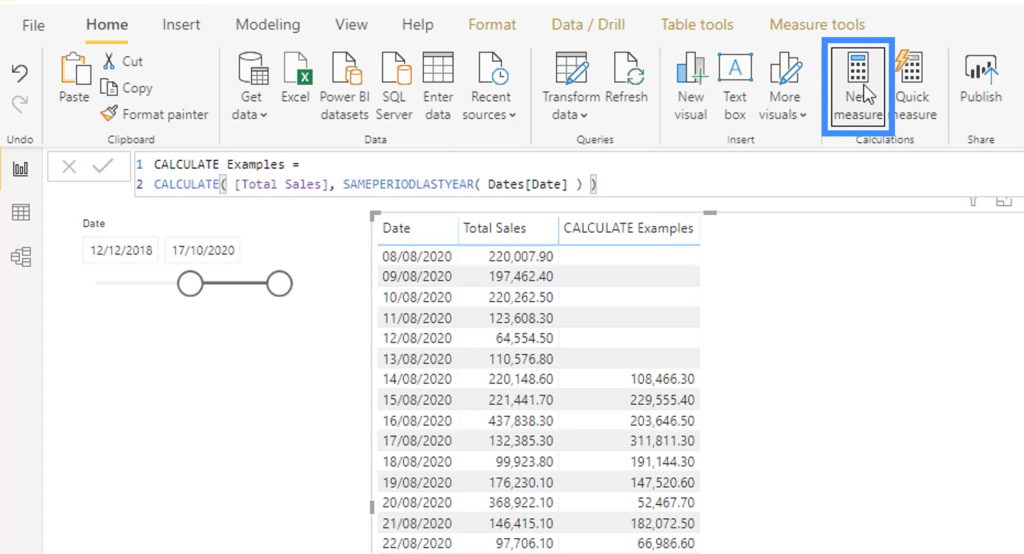Open the Enter data table tool
Screen dimensions: 1024x554
pos(438,87)
